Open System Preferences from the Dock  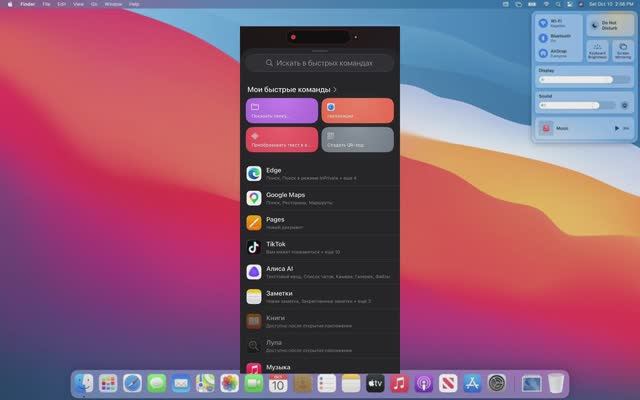coord(497,384)
